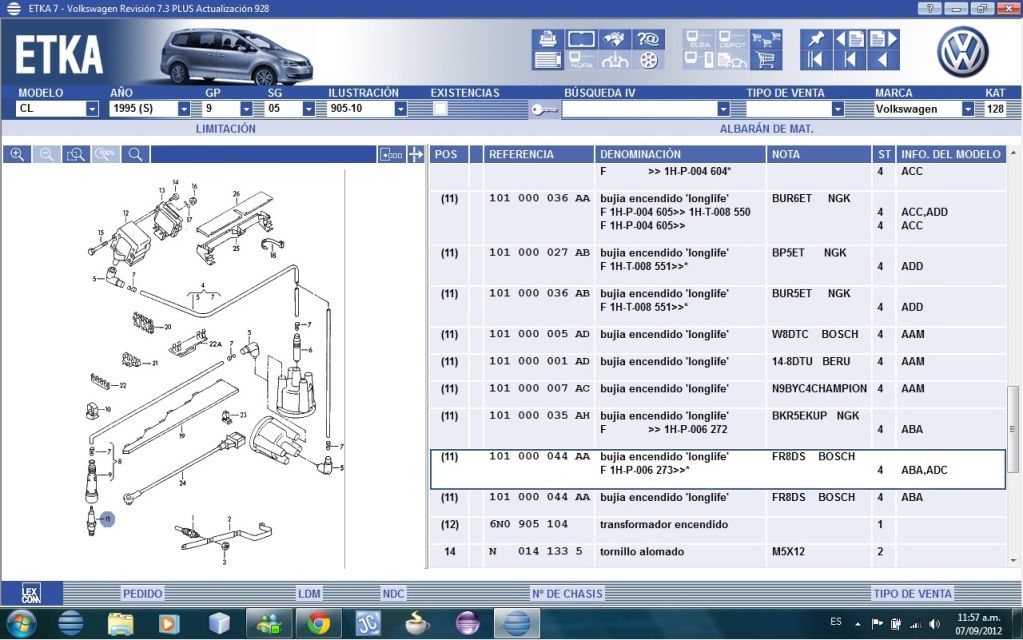Click the Búsqueda IV search input field
Viewport: 1023px width, 640px height.
[639, 109]
